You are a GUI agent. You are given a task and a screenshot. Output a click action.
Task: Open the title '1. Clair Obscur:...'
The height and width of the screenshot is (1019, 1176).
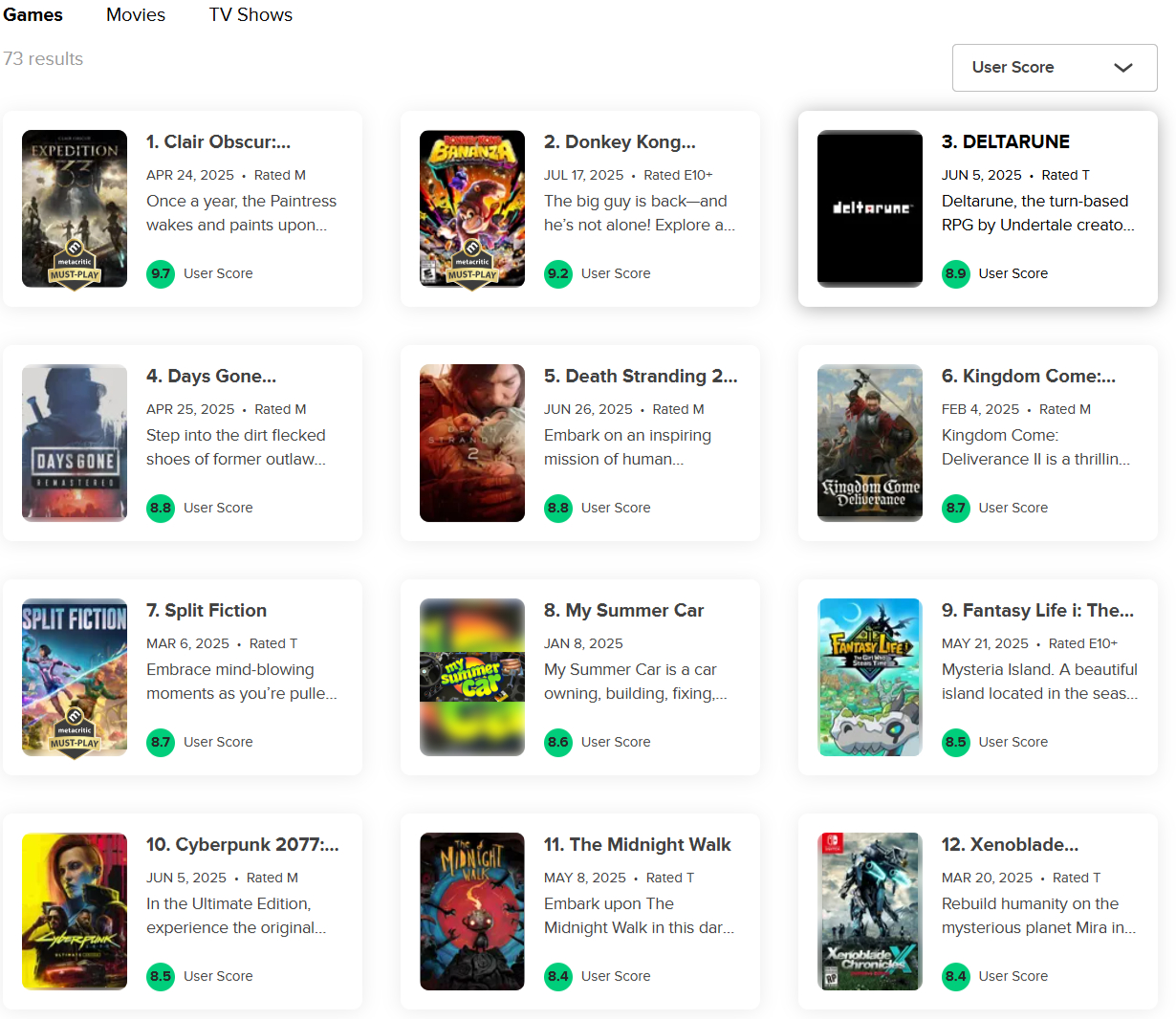click(218, 142)
